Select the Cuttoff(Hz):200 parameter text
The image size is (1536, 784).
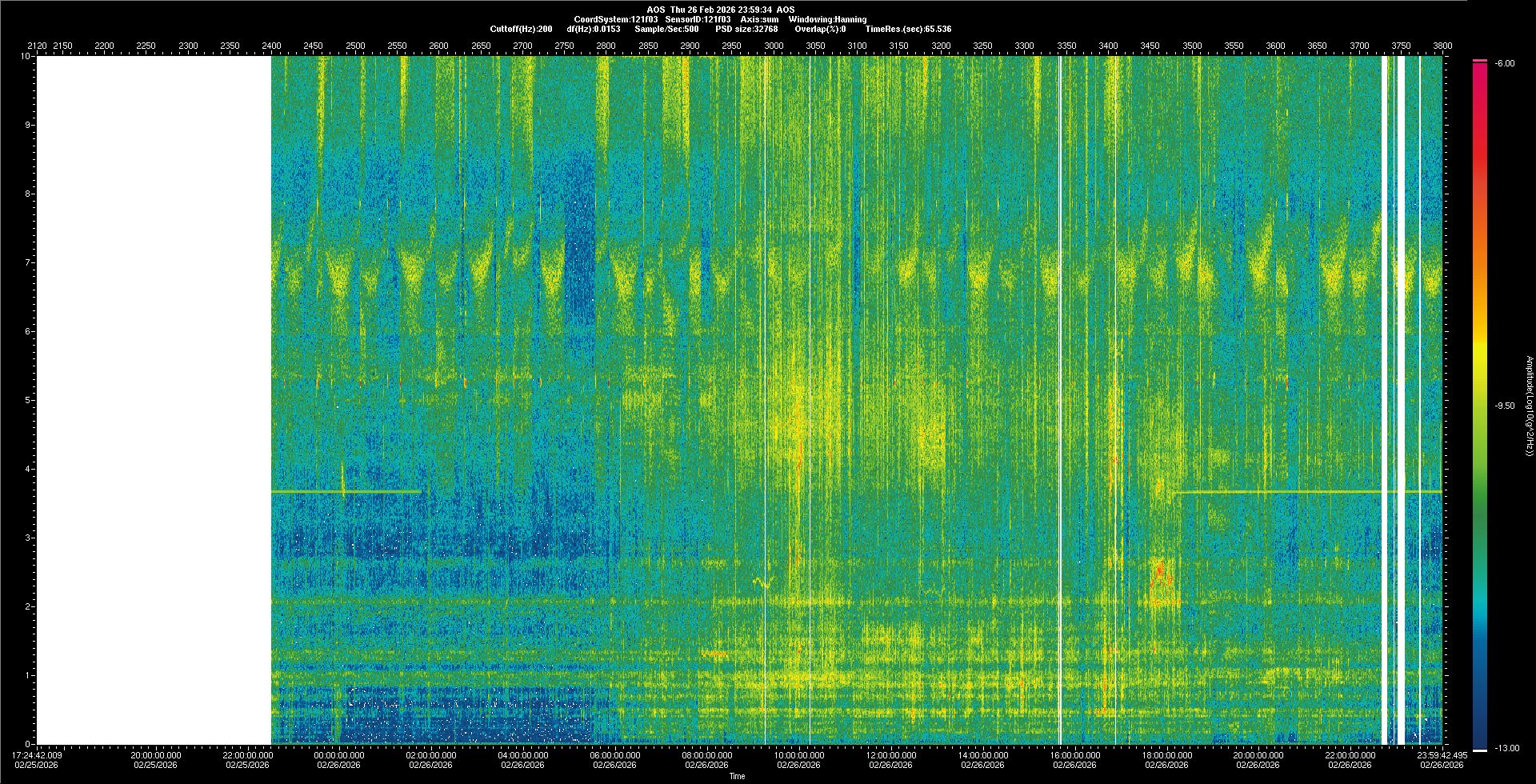[521, 29]
